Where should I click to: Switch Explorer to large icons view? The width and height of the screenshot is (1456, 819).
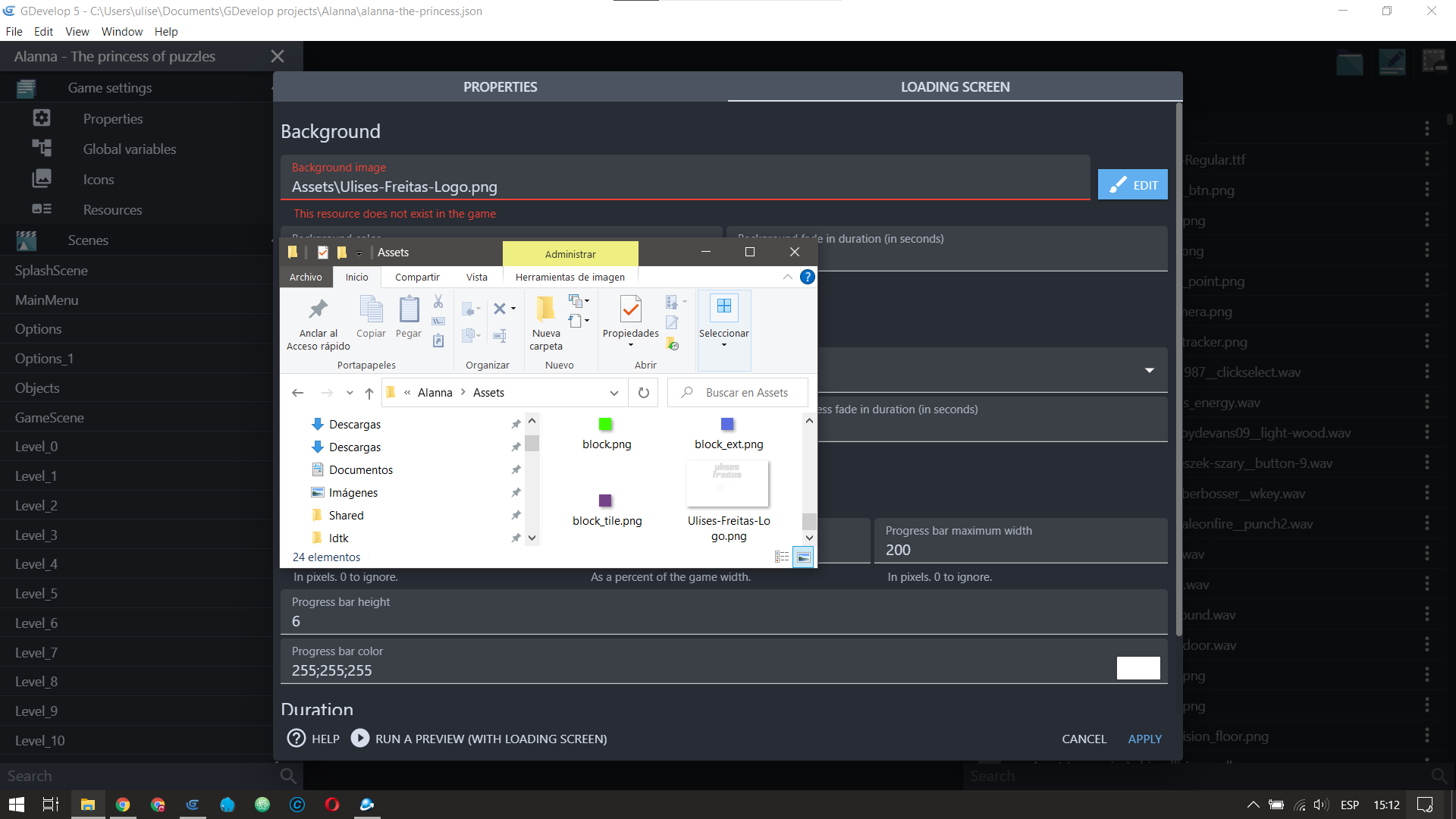pos(803,557)
